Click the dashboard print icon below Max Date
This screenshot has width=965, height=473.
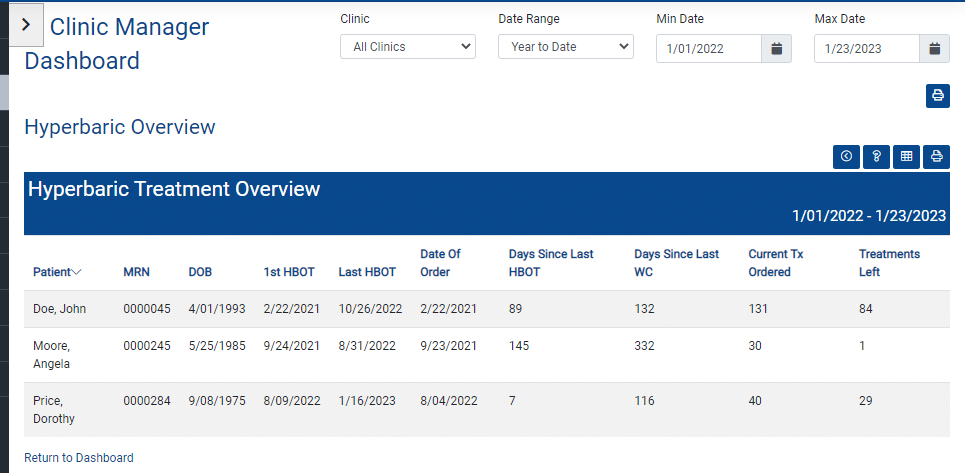tap(938, 96)
